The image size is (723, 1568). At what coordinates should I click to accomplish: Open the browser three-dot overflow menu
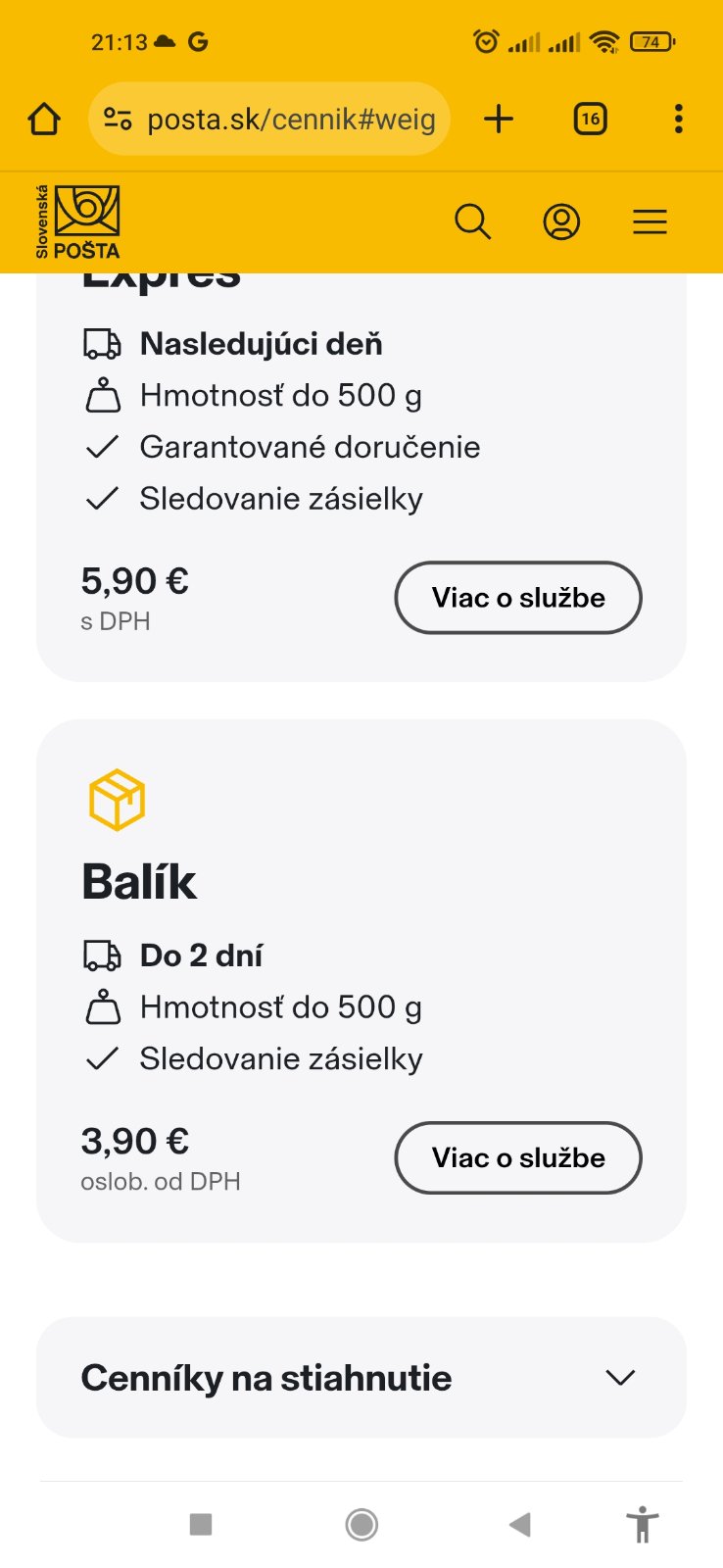[x=678, y=120]
